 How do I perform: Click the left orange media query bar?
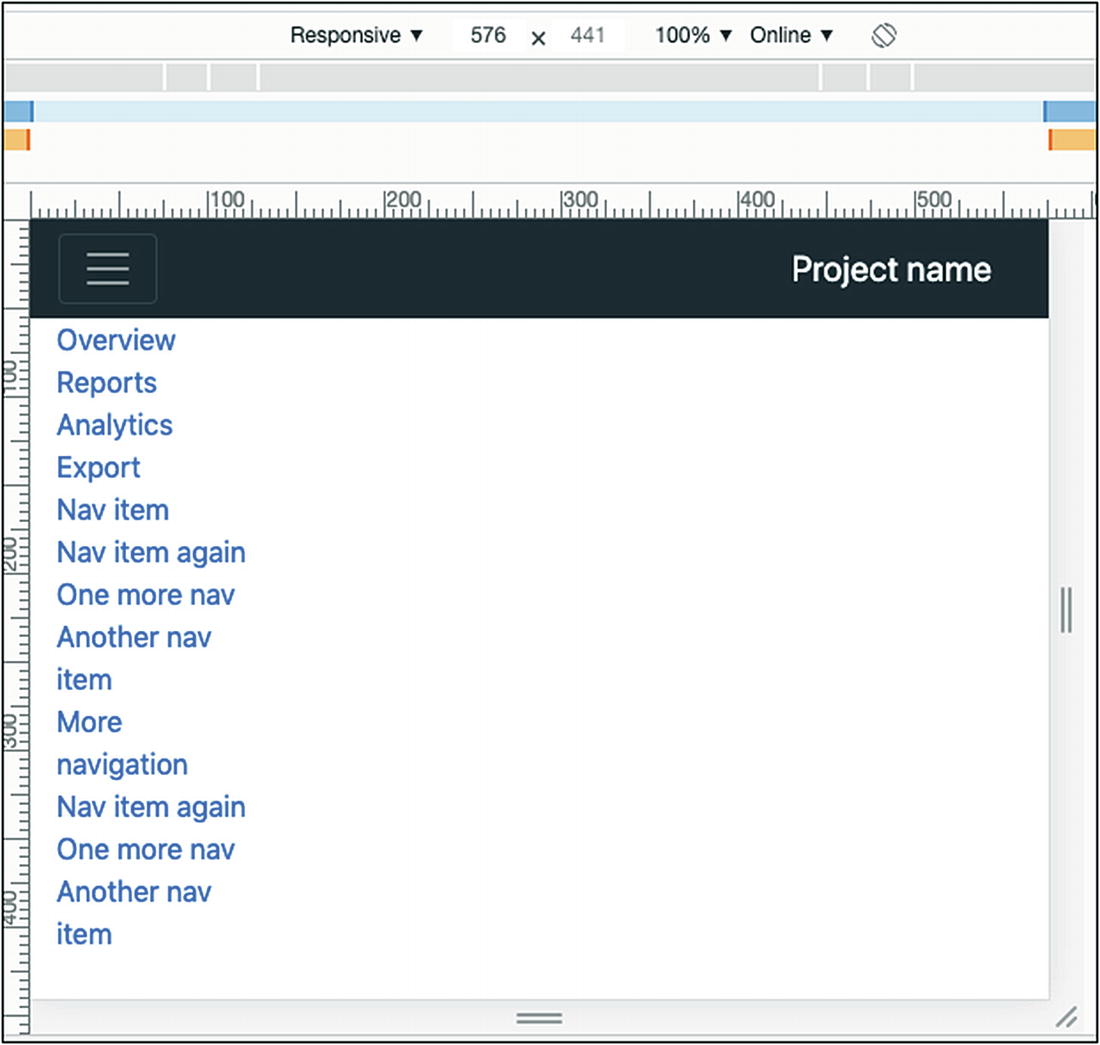tap(17, 140)
